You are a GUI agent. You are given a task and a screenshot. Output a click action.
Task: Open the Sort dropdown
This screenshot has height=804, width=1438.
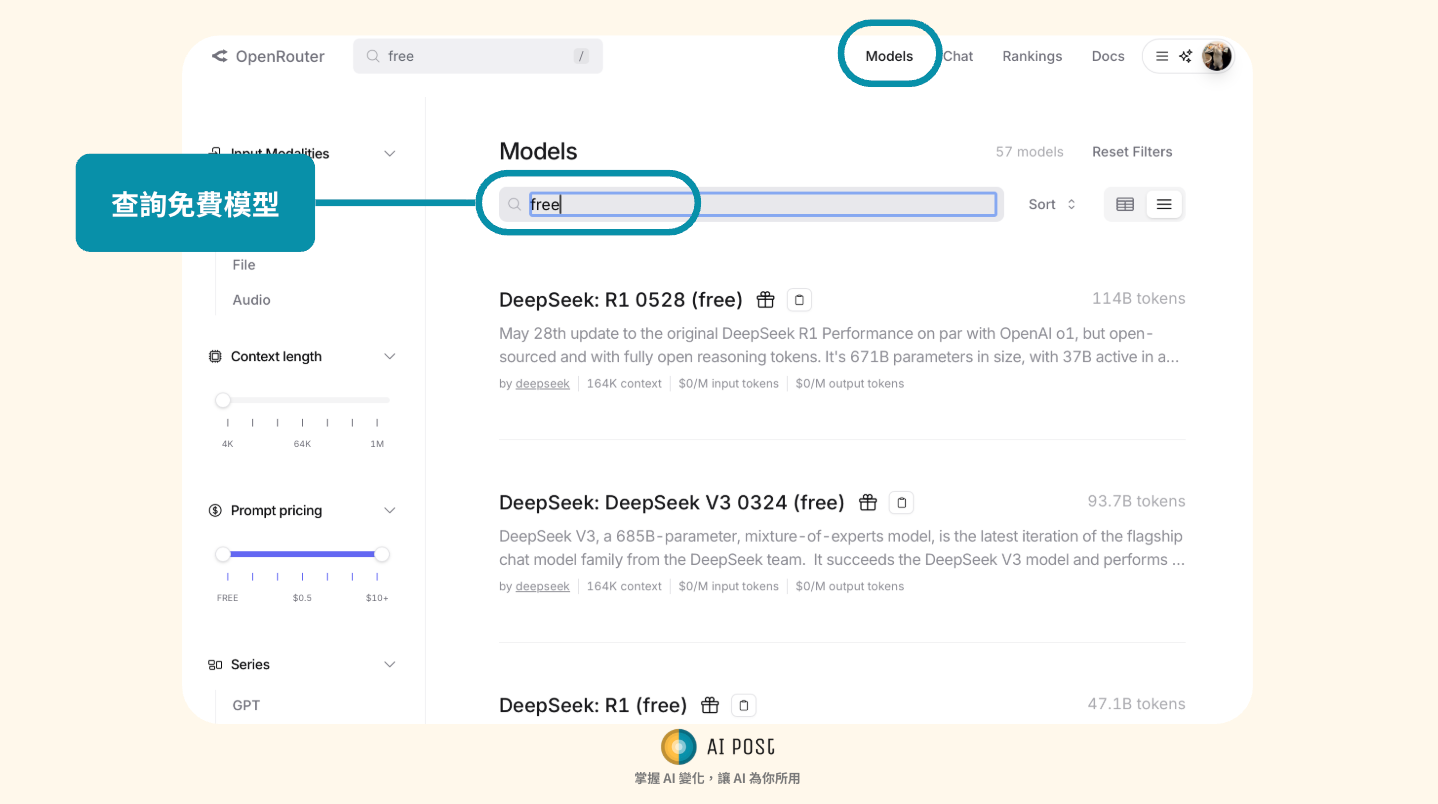tap(1052, 204)
